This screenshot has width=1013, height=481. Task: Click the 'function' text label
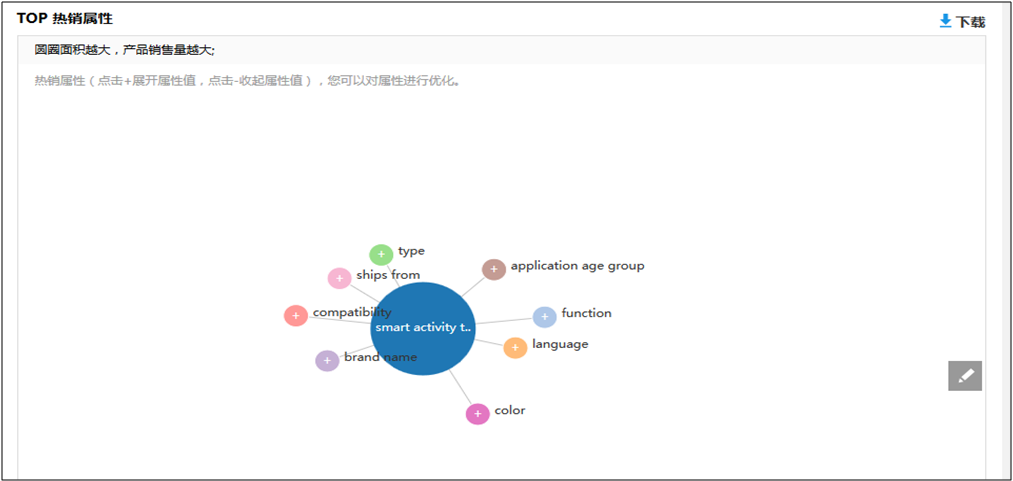[586, 313]
